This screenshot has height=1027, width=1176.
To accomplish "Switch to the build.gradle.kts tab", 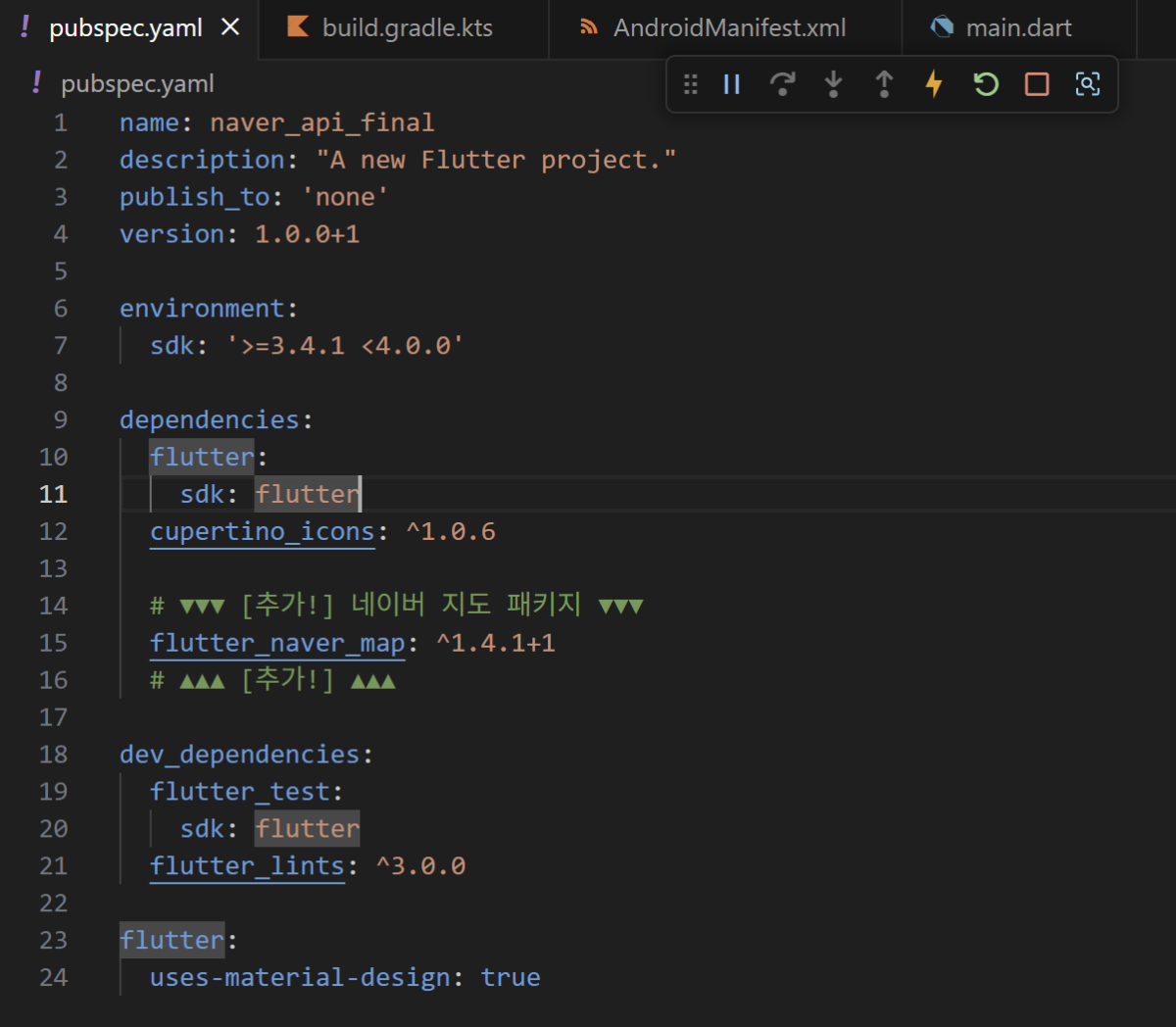I will 407,28.
